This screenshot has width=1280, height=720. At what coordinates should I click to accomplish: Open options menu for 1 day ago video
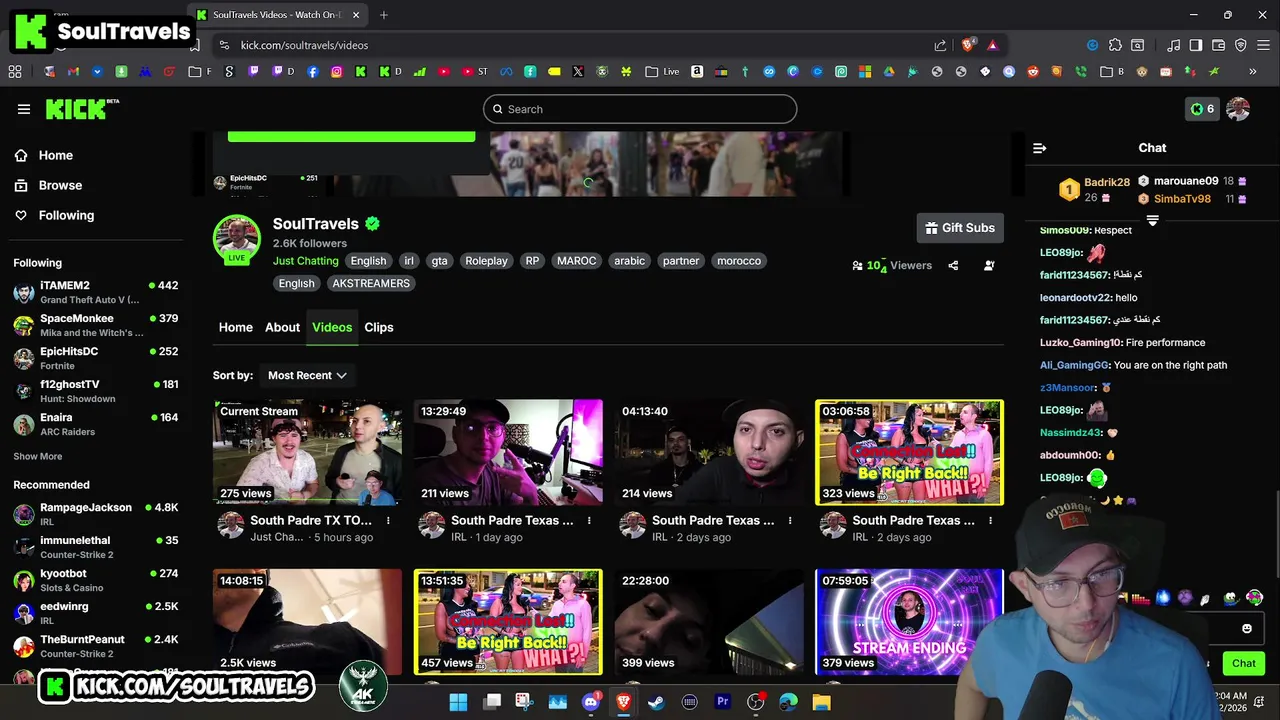point(589,520)
